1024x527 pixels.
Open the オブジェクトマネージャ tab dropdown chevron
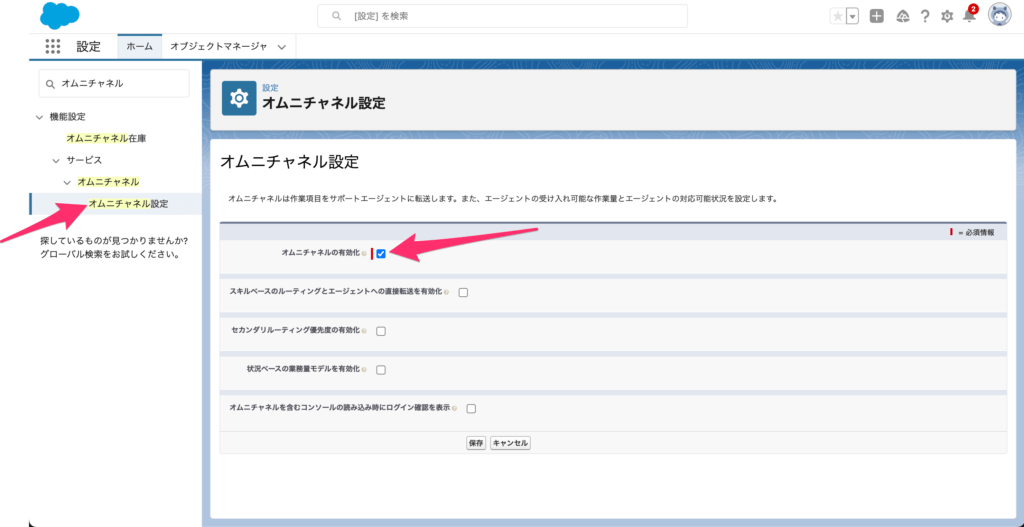tap(281, 47)
